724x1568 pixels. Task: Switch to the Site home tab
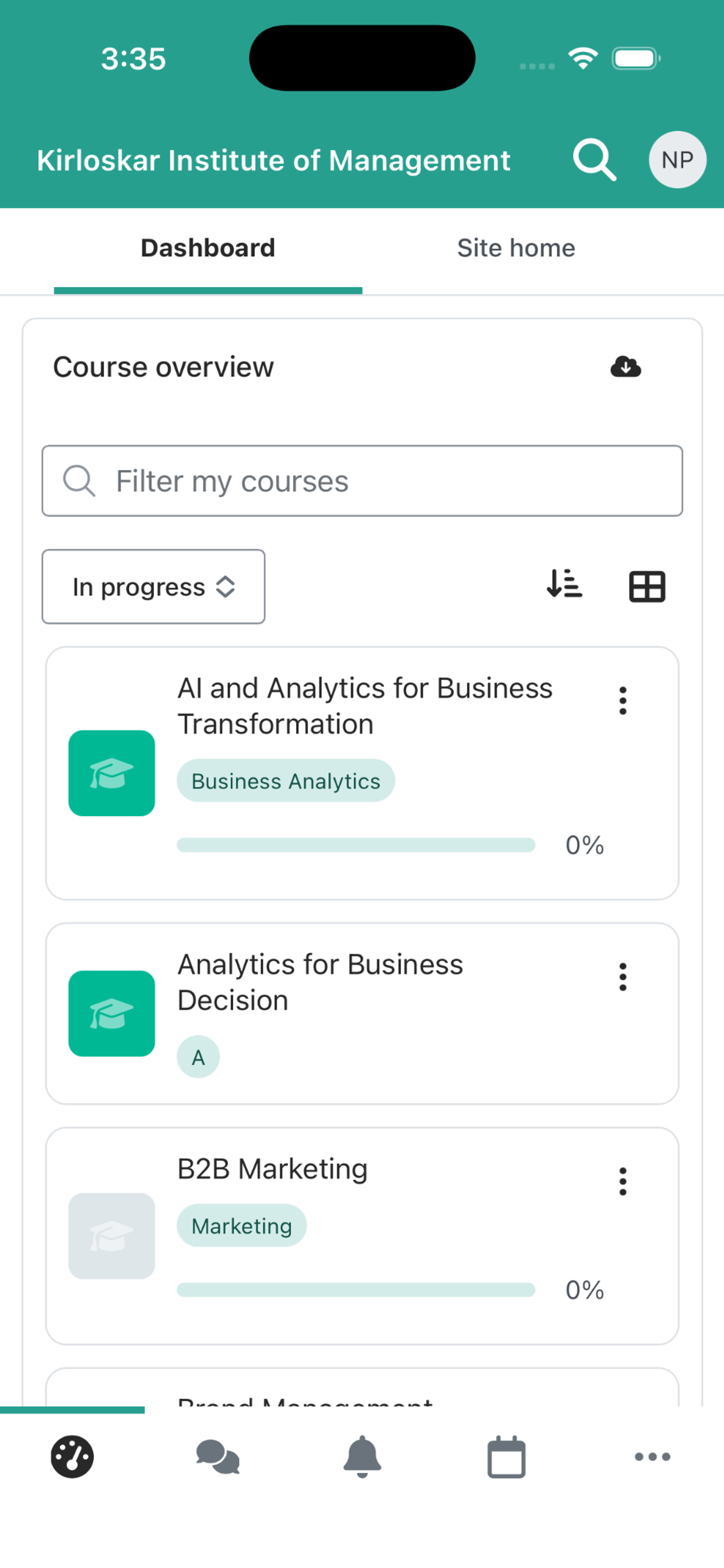516,249
